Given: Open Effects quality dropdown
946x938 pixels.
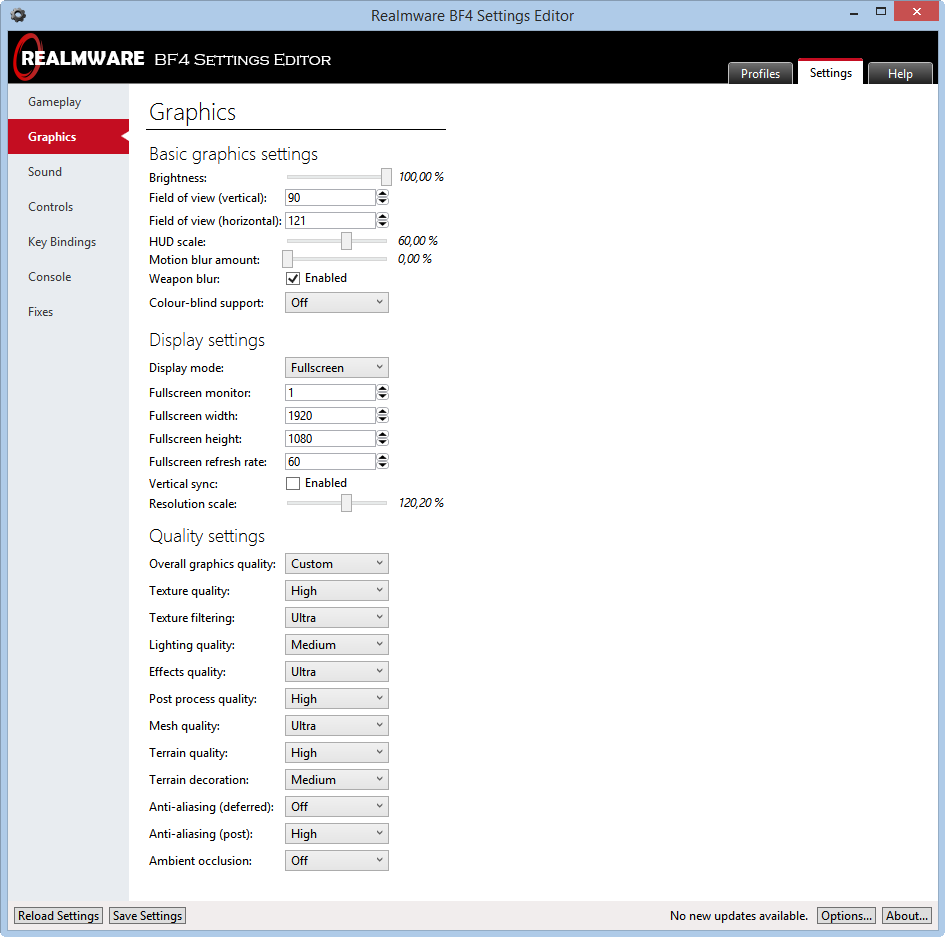Looking at the screenshot, I should point(337,671).
